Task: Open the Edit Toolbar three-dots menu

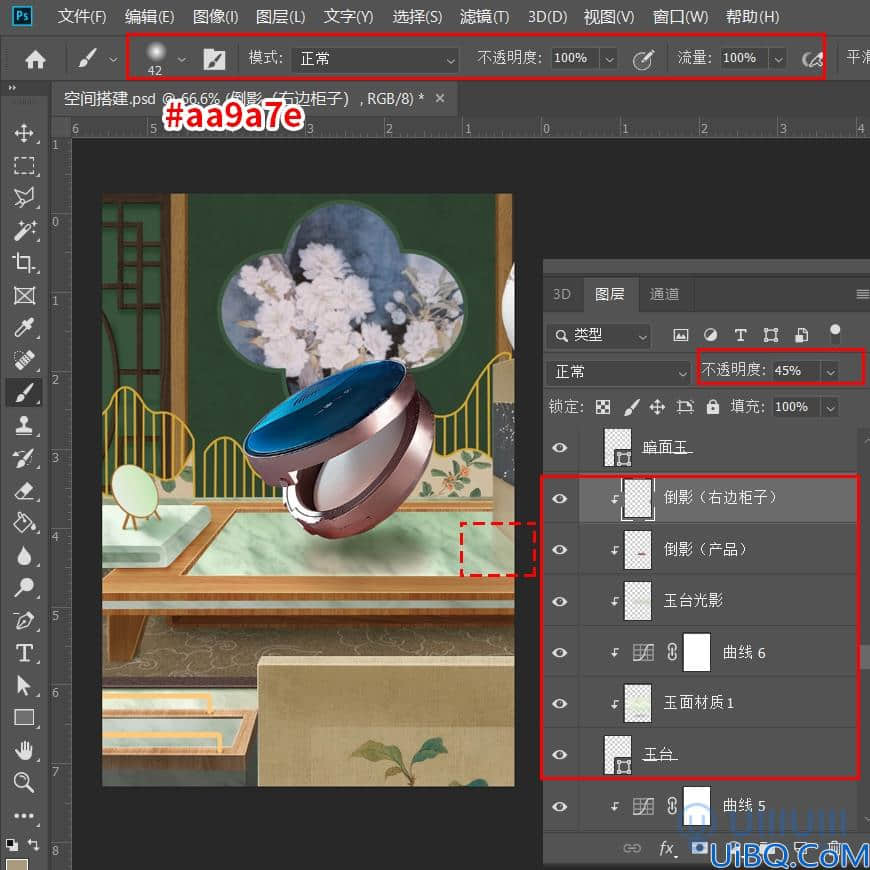Action: pyautogui.click(x=24, y=816)
